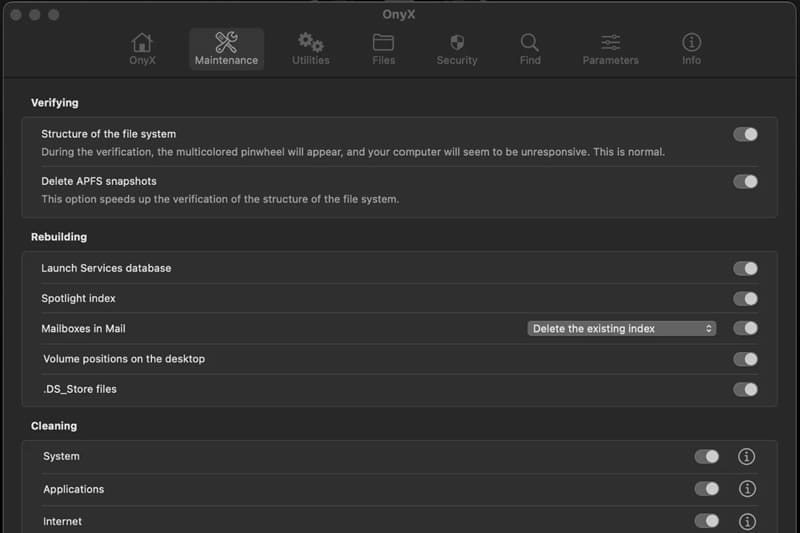Show info for Applications cleaning
The height and width of the screenshot is (533, 800).
click(747, 489)
